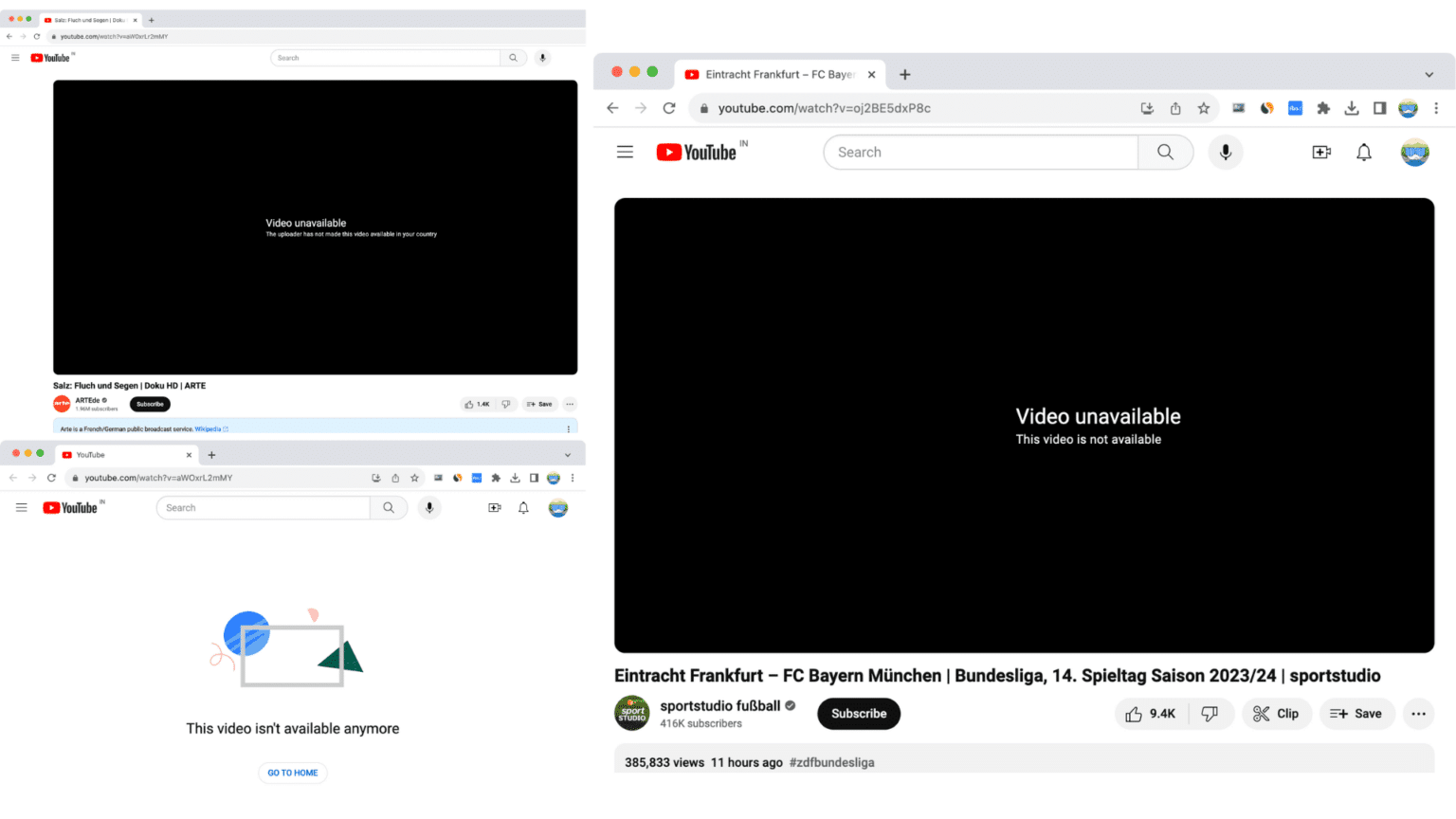Click the GO TO HOME button
The width and height of the screenshot is (1456, 819).
292,773
